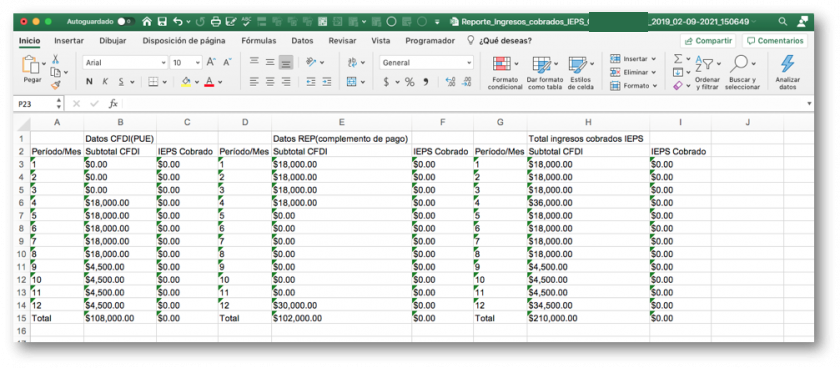Open the Disposición de página tab
Image resolution: width=840 pixels, height=368 pixels.
(x=184, y=41)
